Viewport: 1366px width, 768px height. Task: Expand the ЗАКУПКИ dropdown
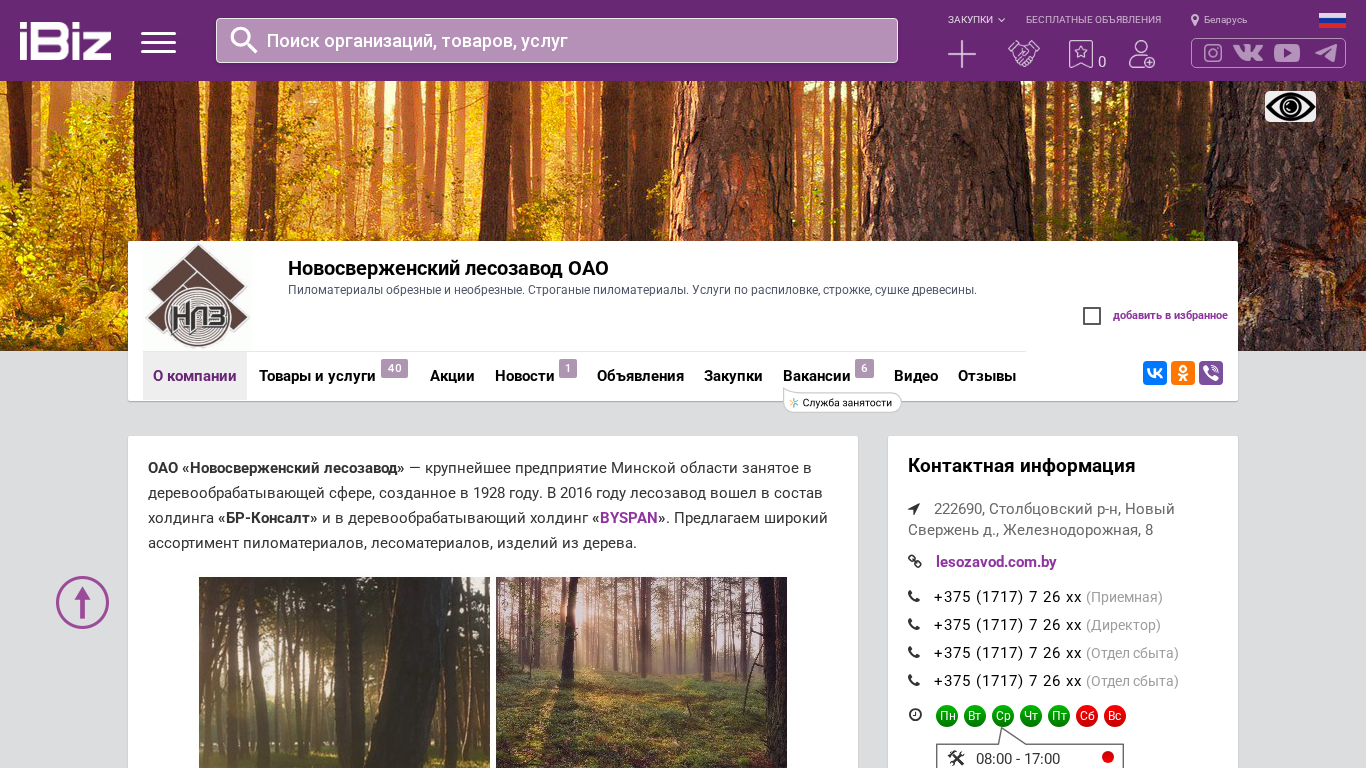[x=976, y=20]
